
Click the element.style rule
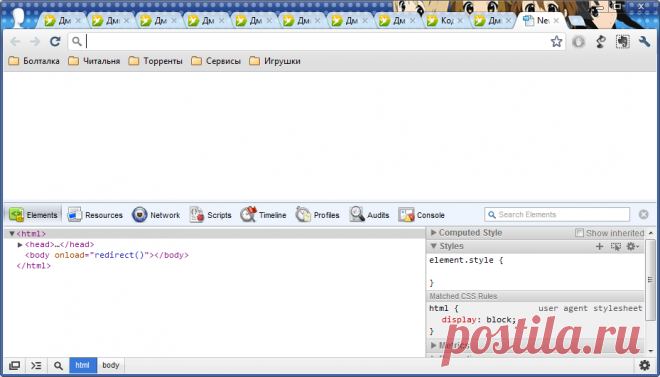coord(466,260)
